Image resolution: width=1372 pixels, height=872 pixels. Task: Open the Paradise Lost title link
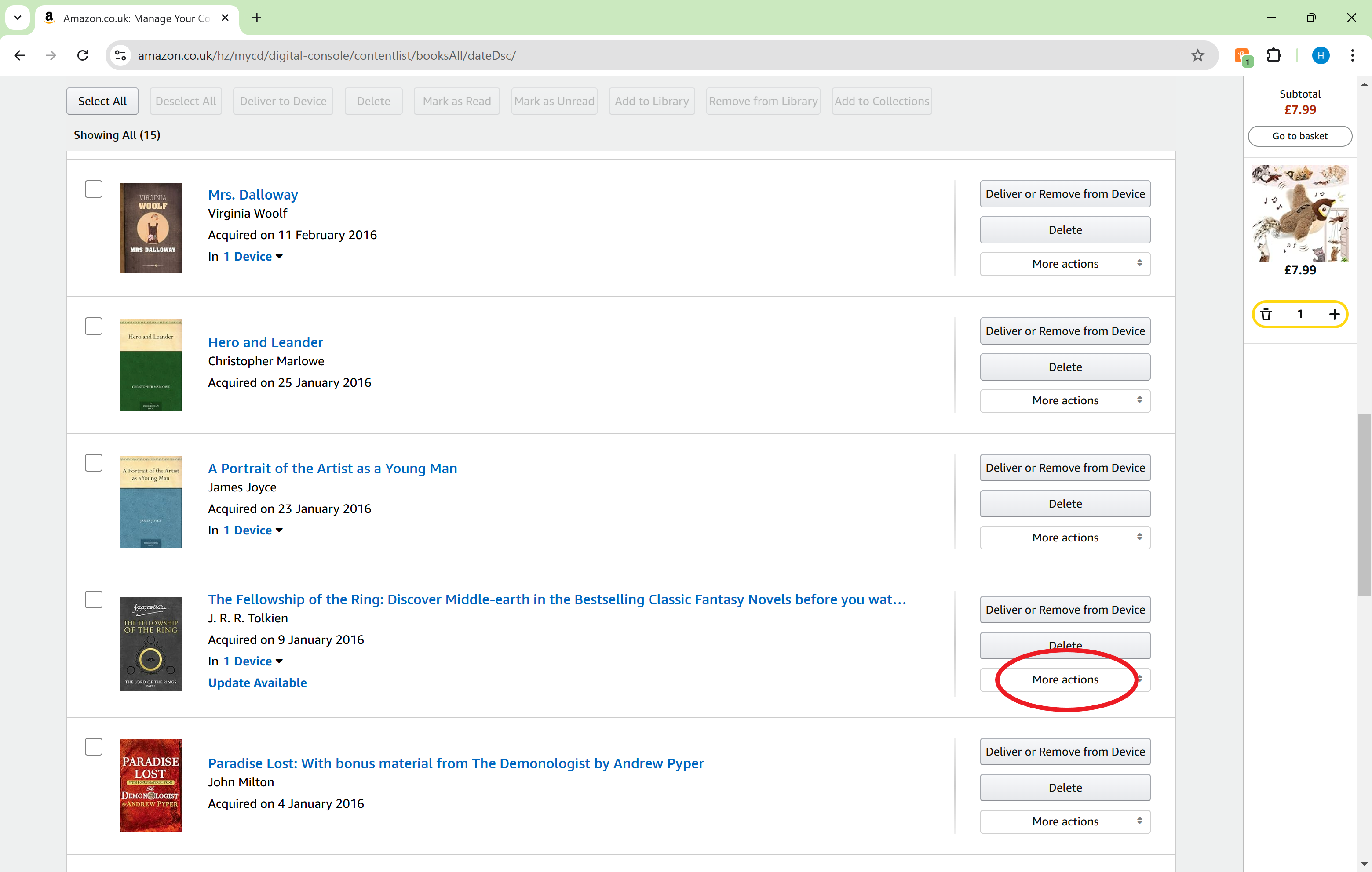tap(456, 763)
